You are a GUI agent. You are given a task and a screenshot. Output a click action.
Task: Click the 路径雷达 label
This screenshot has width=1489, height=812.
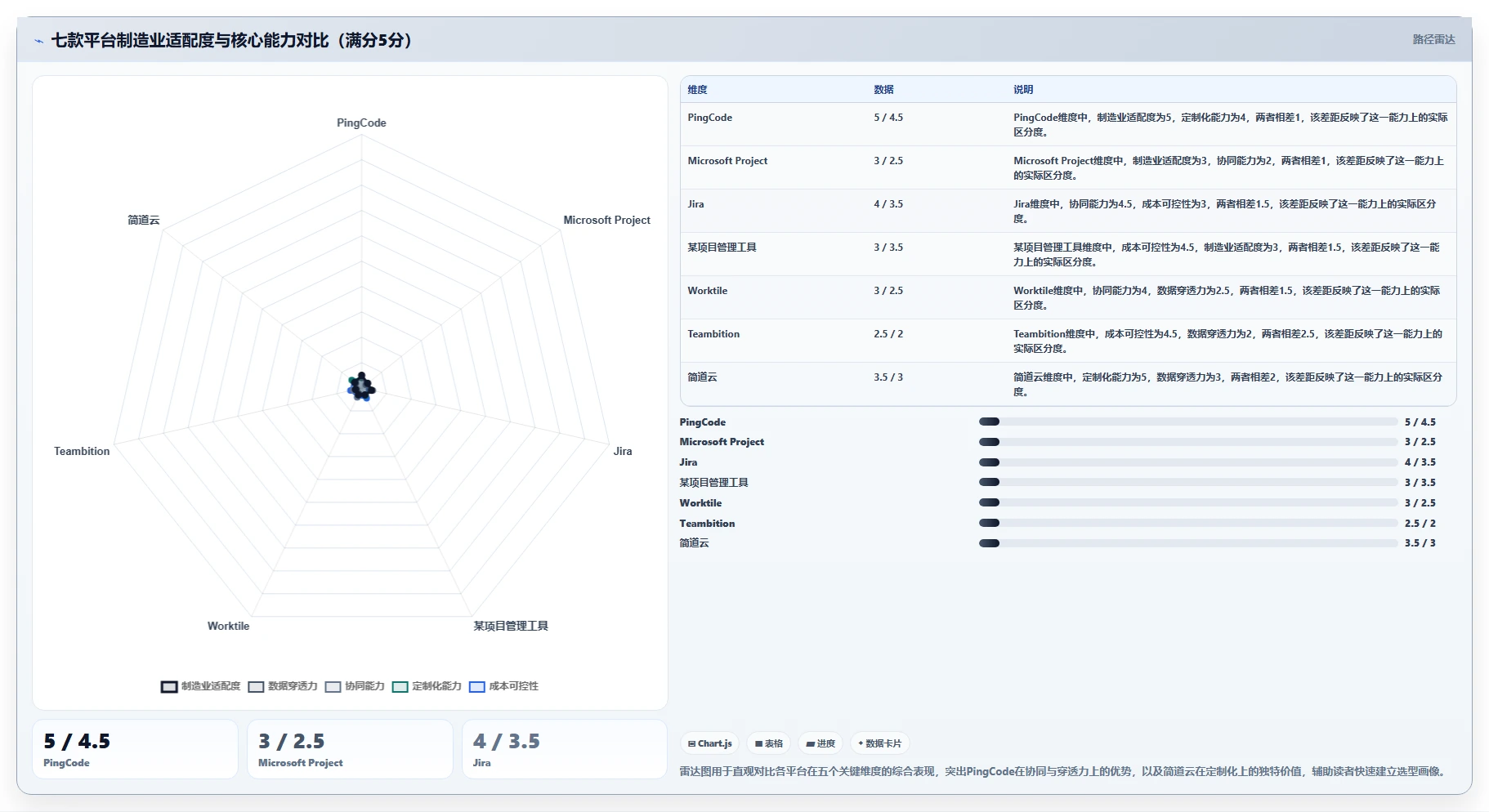pos(1433,39)
